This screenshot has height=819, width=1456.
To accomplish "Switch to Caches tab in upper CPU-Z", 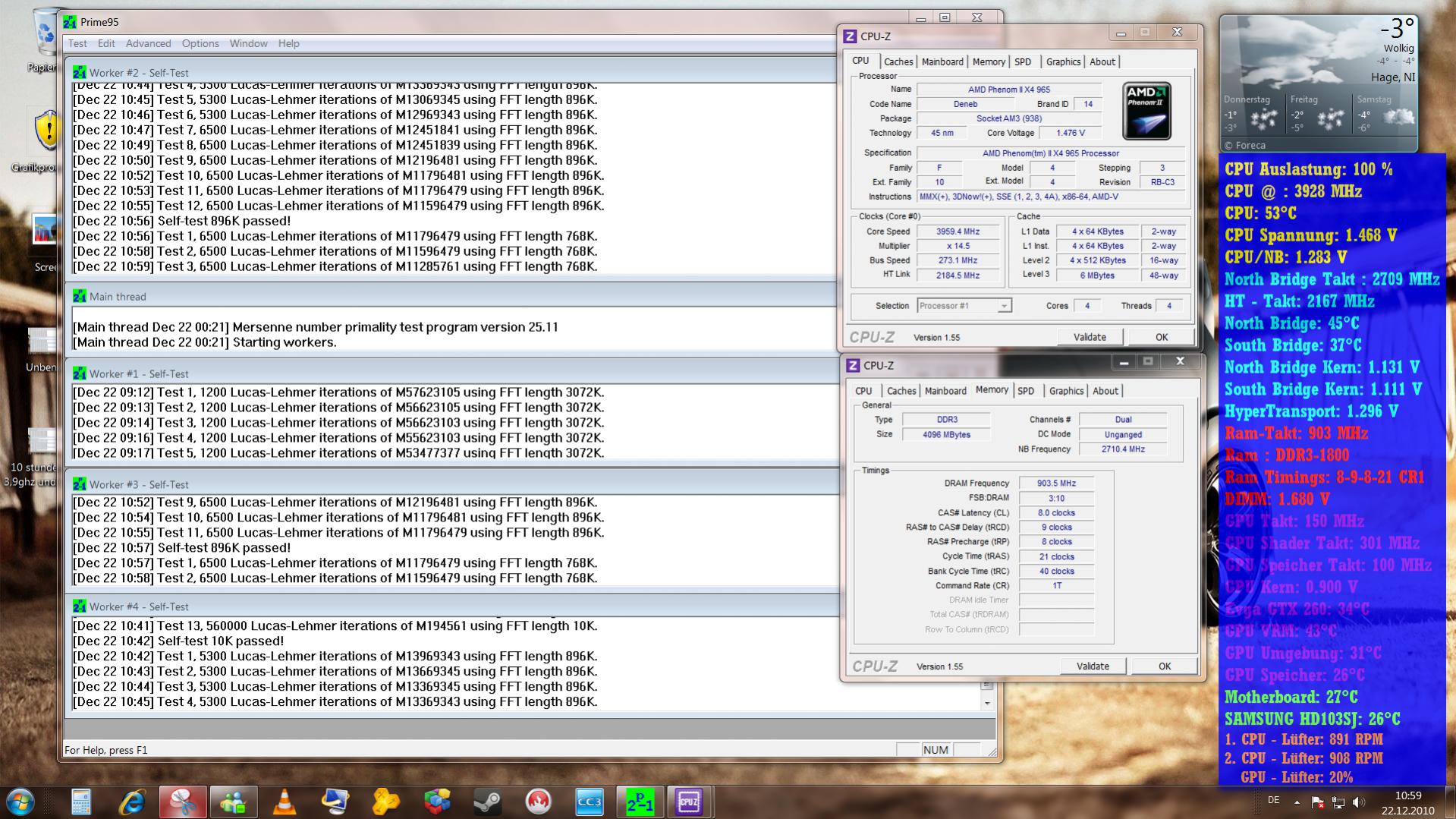I will [x=898, y=62].
